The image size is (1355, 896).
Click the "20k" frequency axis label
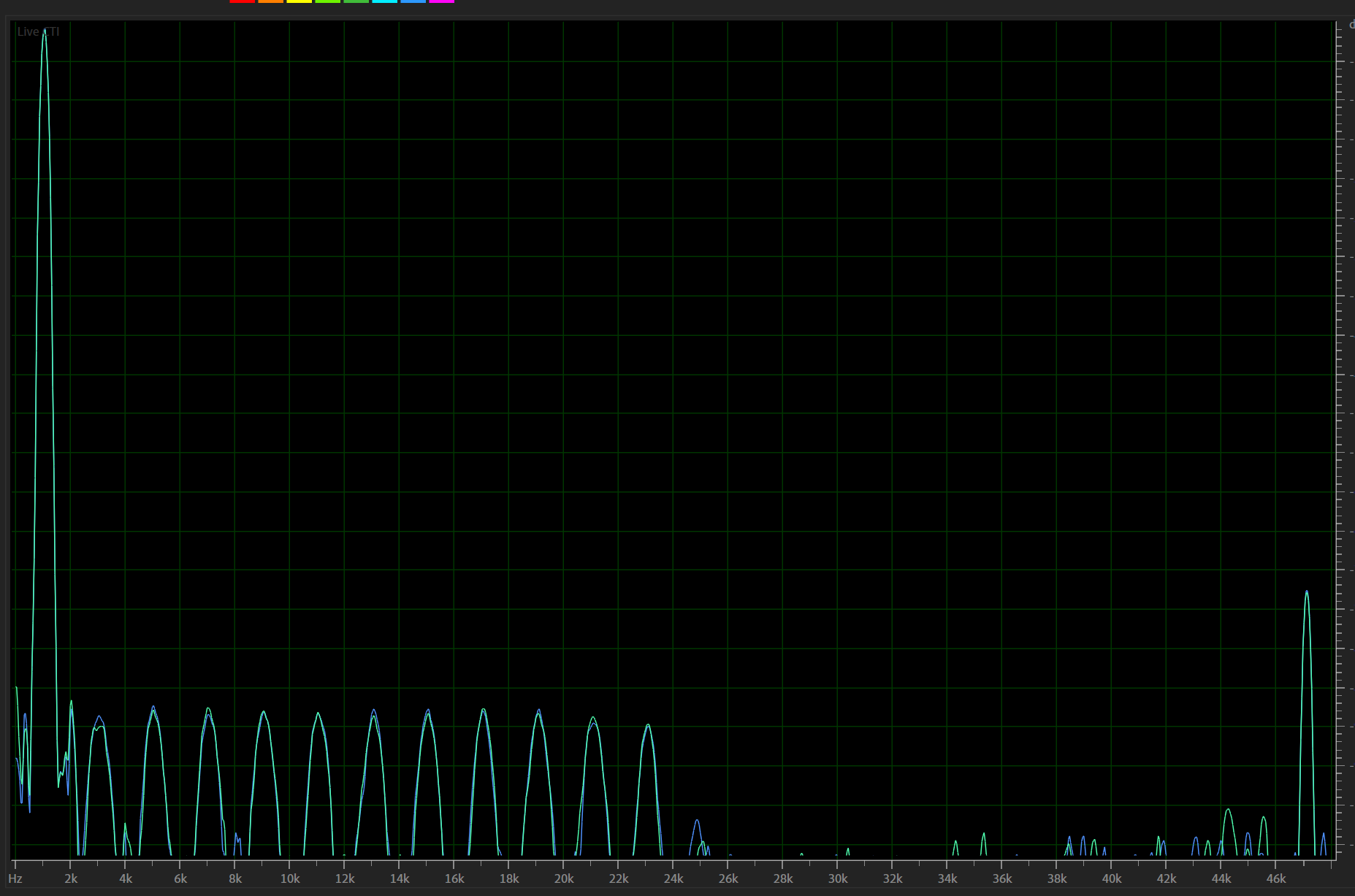[x=564, y=878]
